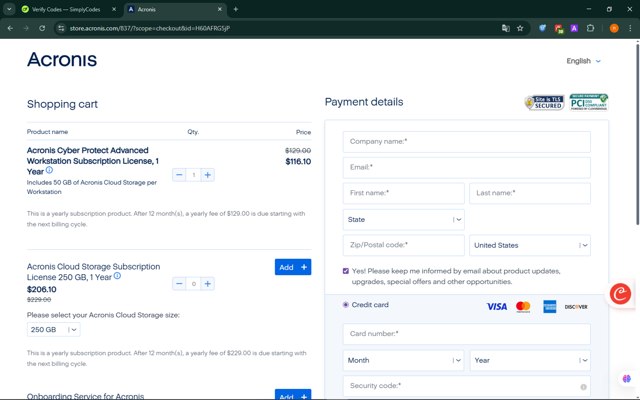This screenshot has height=400, width=640.
Task: Open a new browser tab
Action: [x=236, y=9]
